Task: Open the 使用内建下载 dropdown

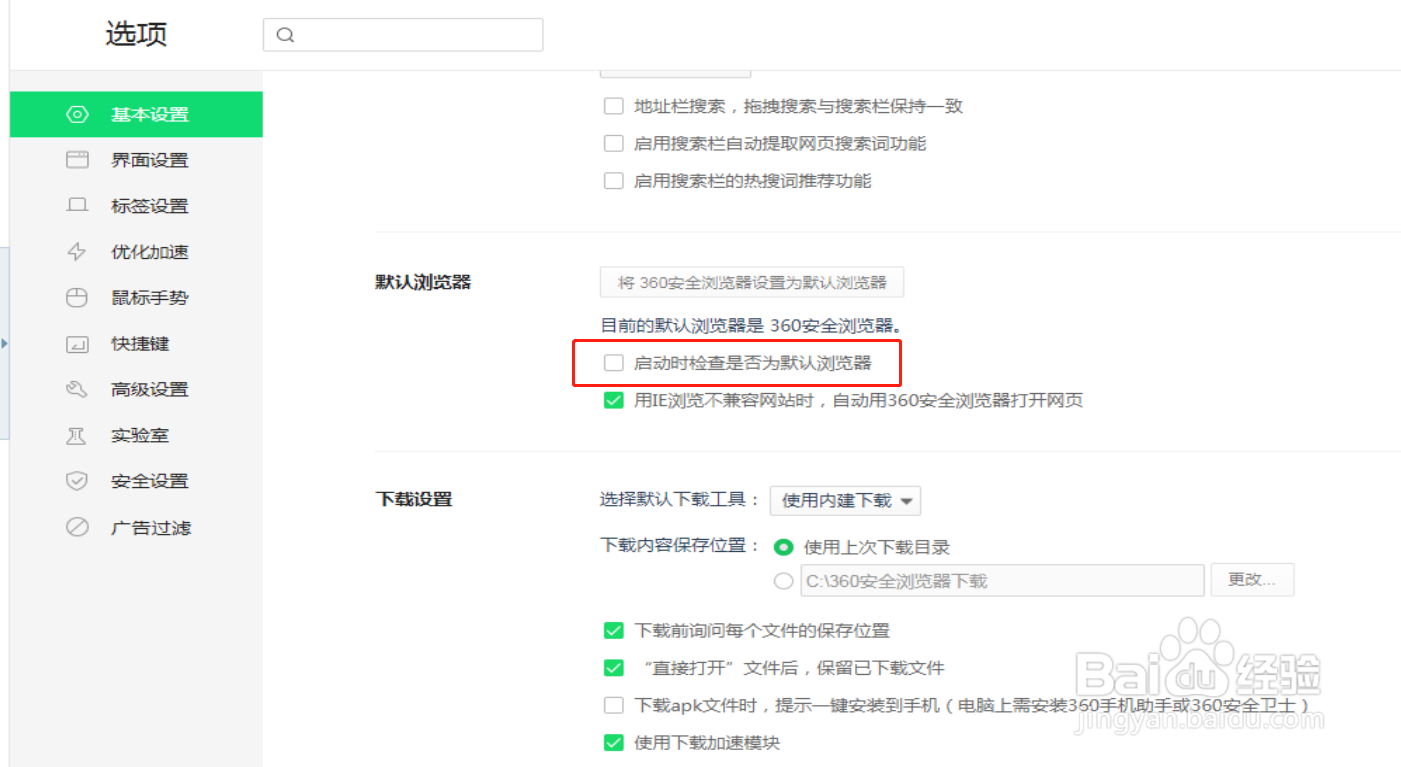Action: 845,500
